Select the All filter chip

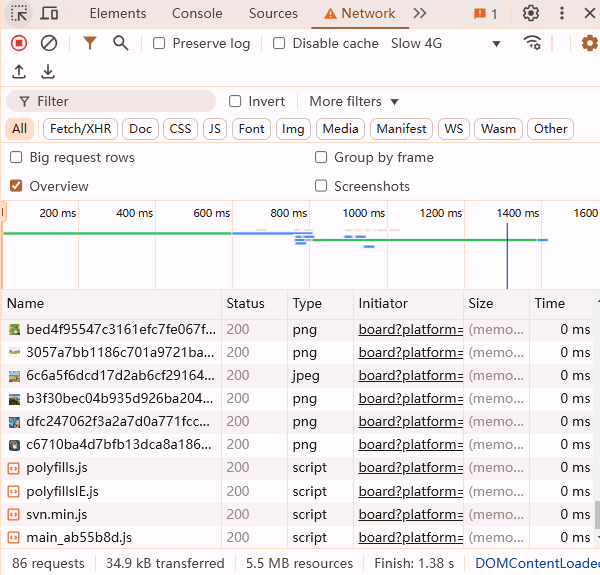20,129
